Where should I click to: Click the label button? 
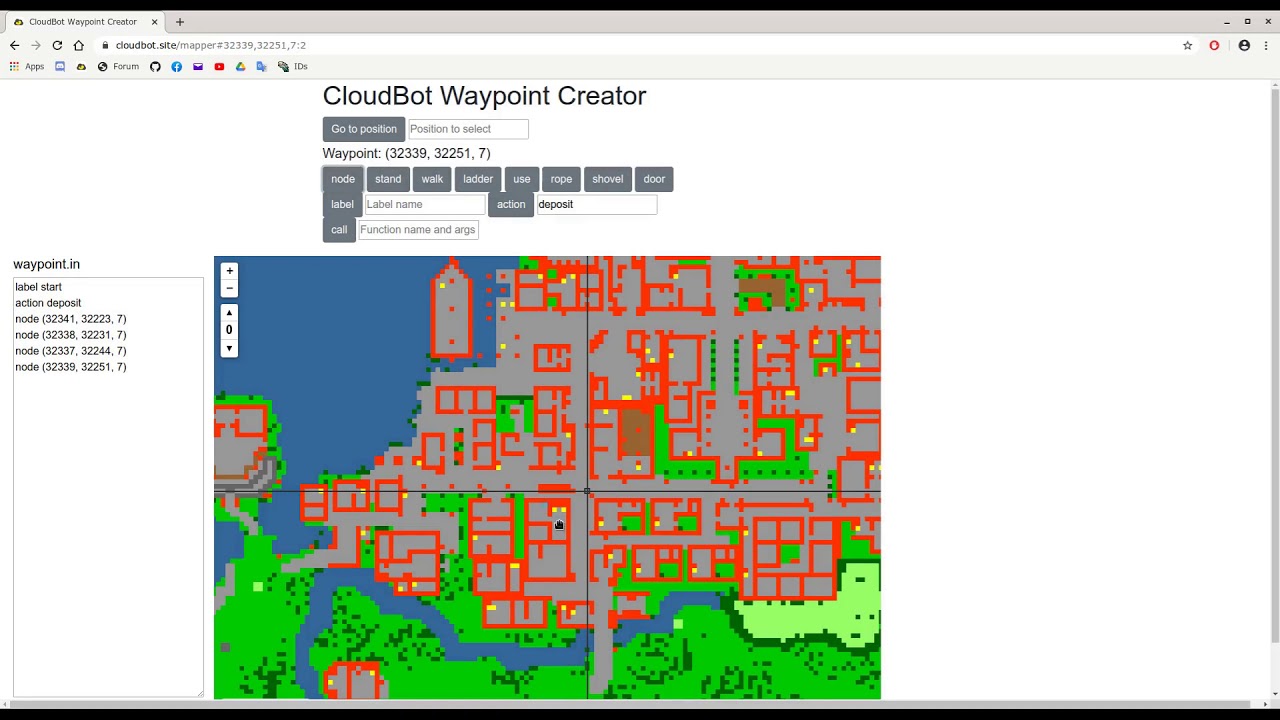(x=342, y=204)
